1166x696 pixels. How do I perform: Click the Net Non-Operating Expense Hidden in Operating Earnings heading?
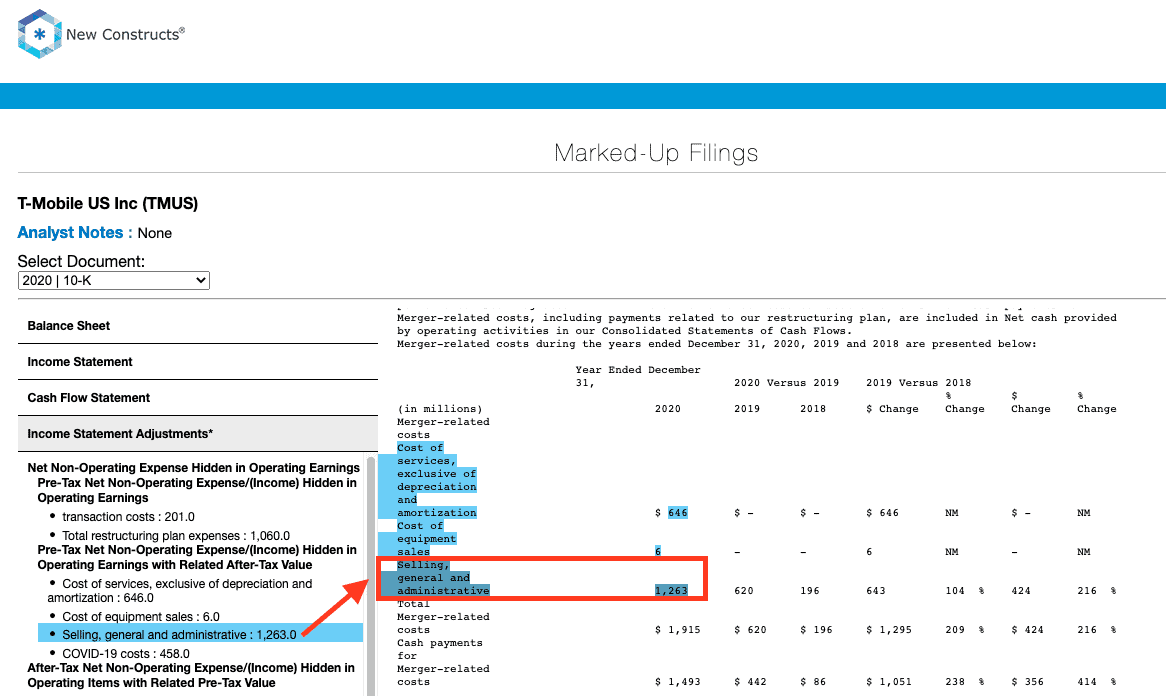(193, 468)
